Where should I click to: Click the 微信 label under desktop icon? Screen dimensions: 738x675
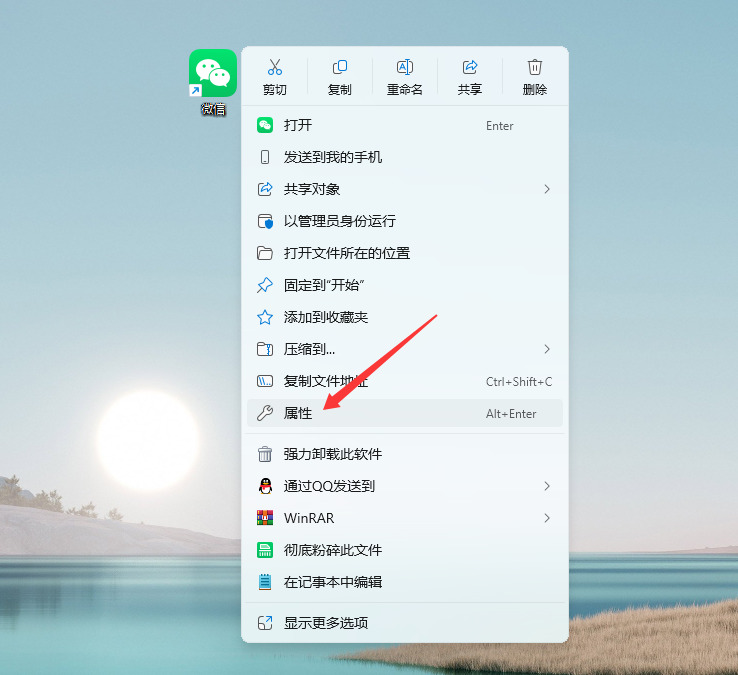coord(213,109)
